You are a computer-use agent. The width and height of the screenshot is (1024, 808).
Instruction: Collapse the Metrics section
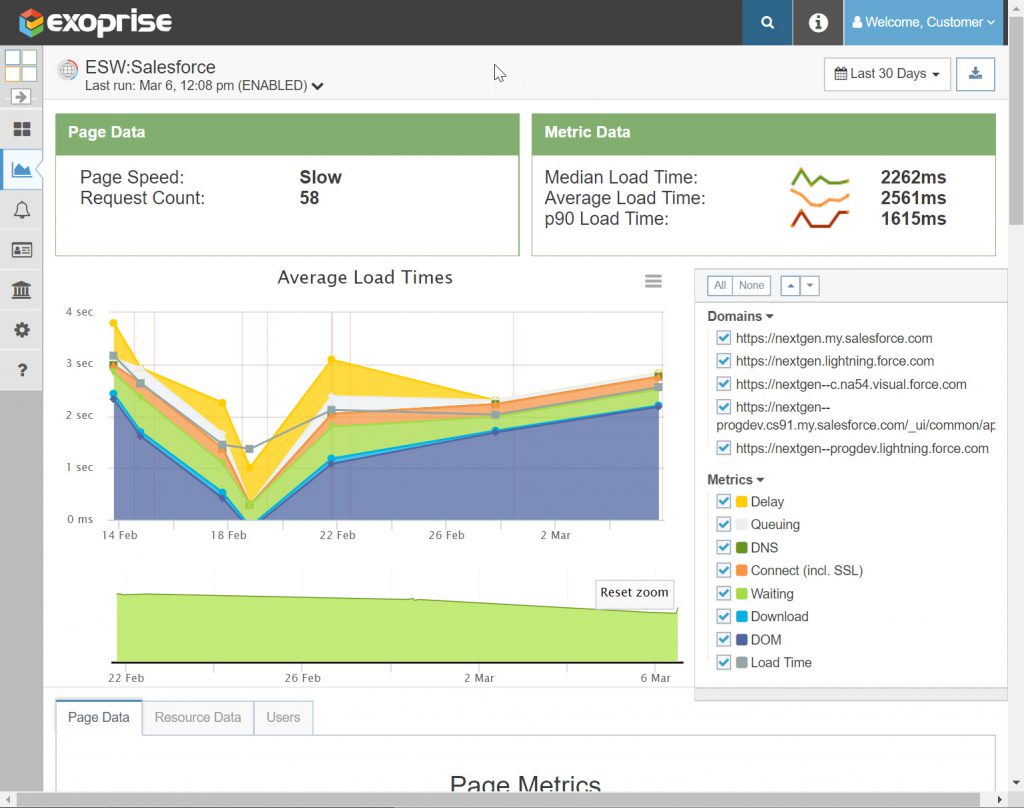tap(735, 479)
